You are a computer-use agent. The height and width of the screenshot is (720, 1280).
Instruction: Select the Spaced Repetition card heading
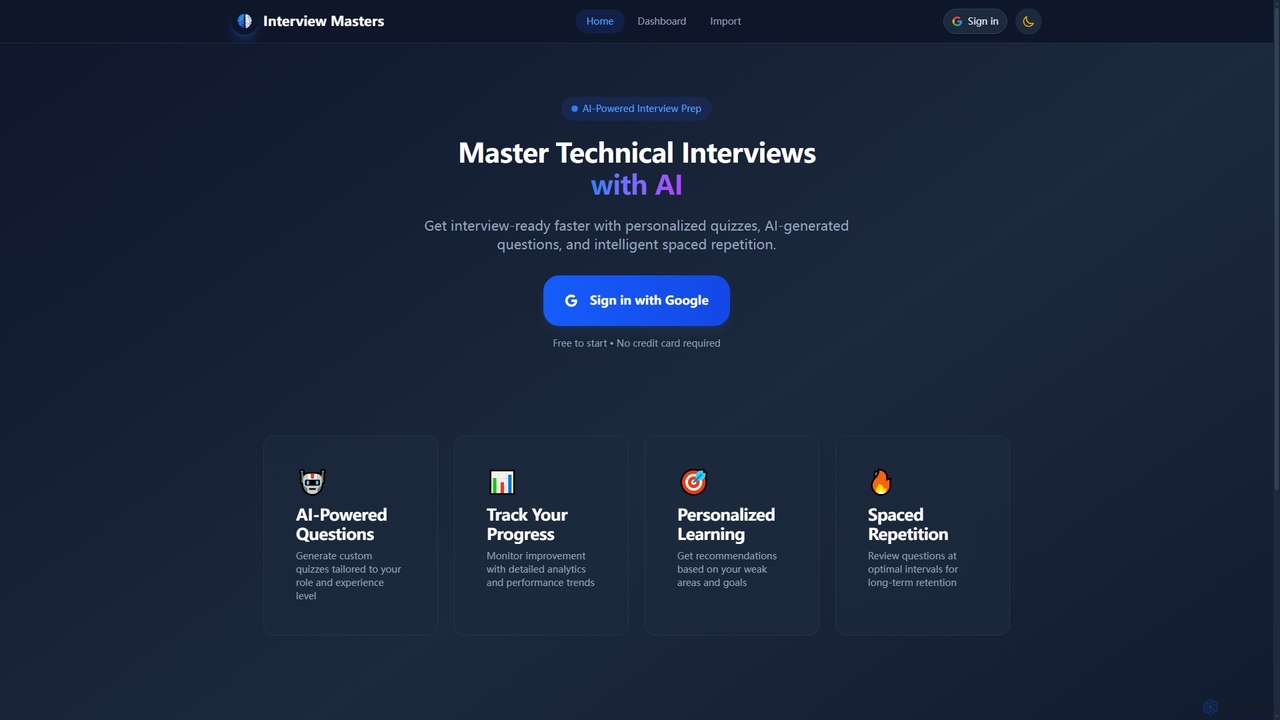pos(908,524)
